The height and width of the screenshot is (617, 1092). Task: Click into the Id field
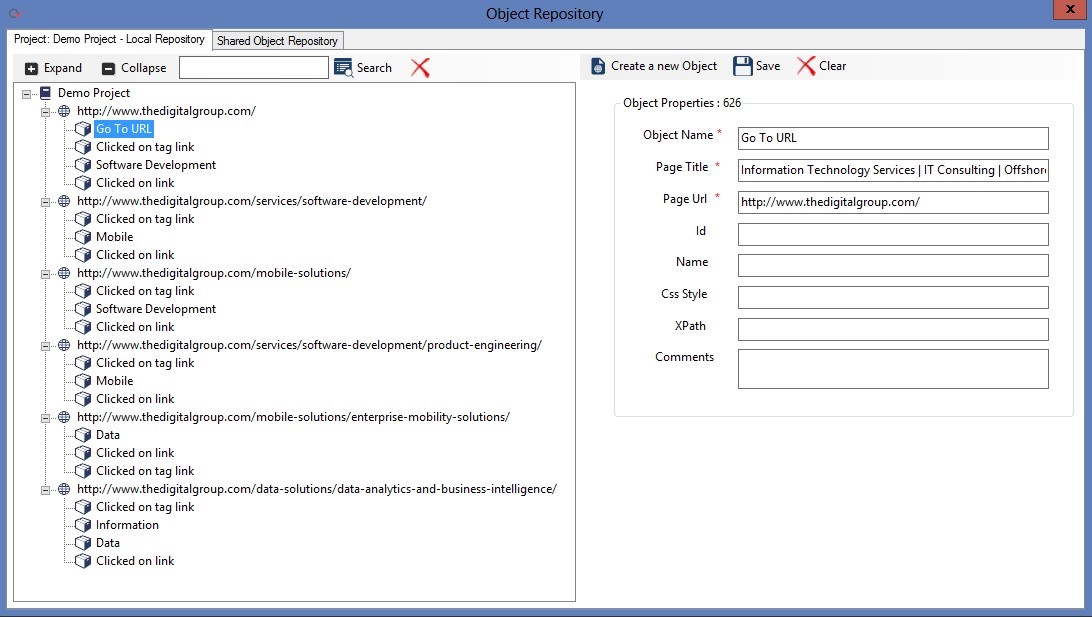click(893, 234)
